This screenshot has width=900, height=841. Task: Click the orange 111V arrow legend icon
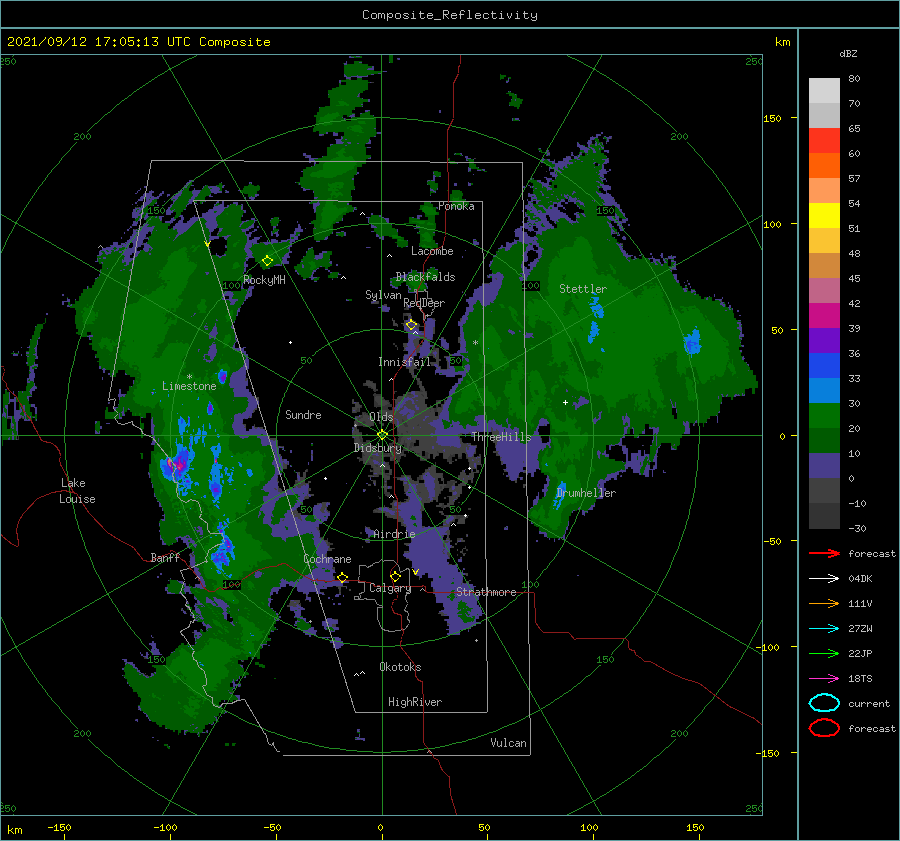824,603
